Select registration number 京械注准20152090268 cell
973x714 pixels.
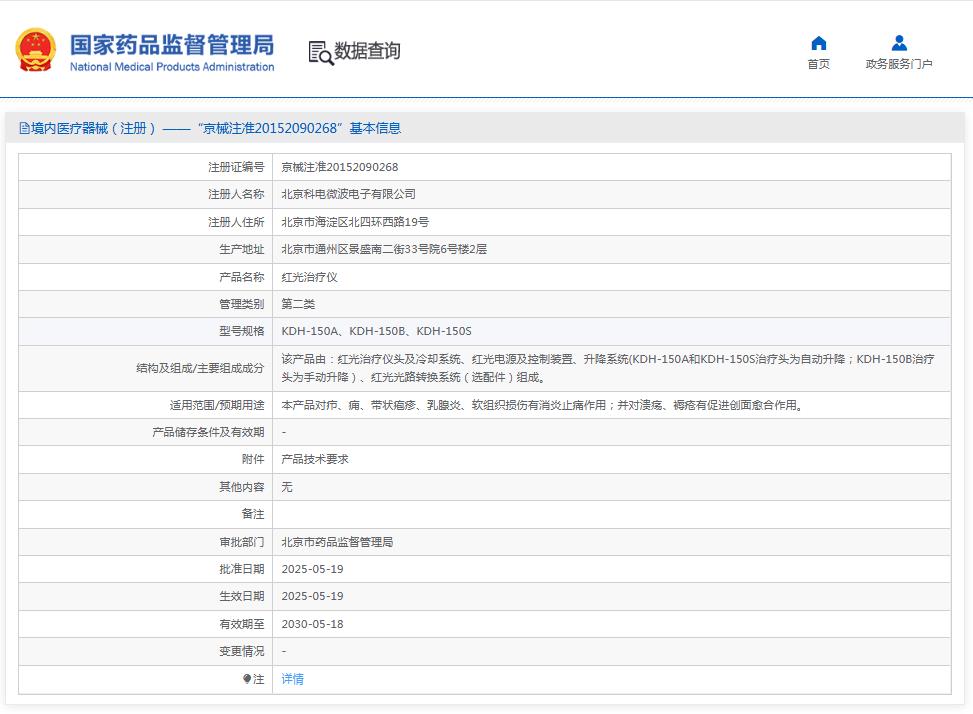click(338, 167)
